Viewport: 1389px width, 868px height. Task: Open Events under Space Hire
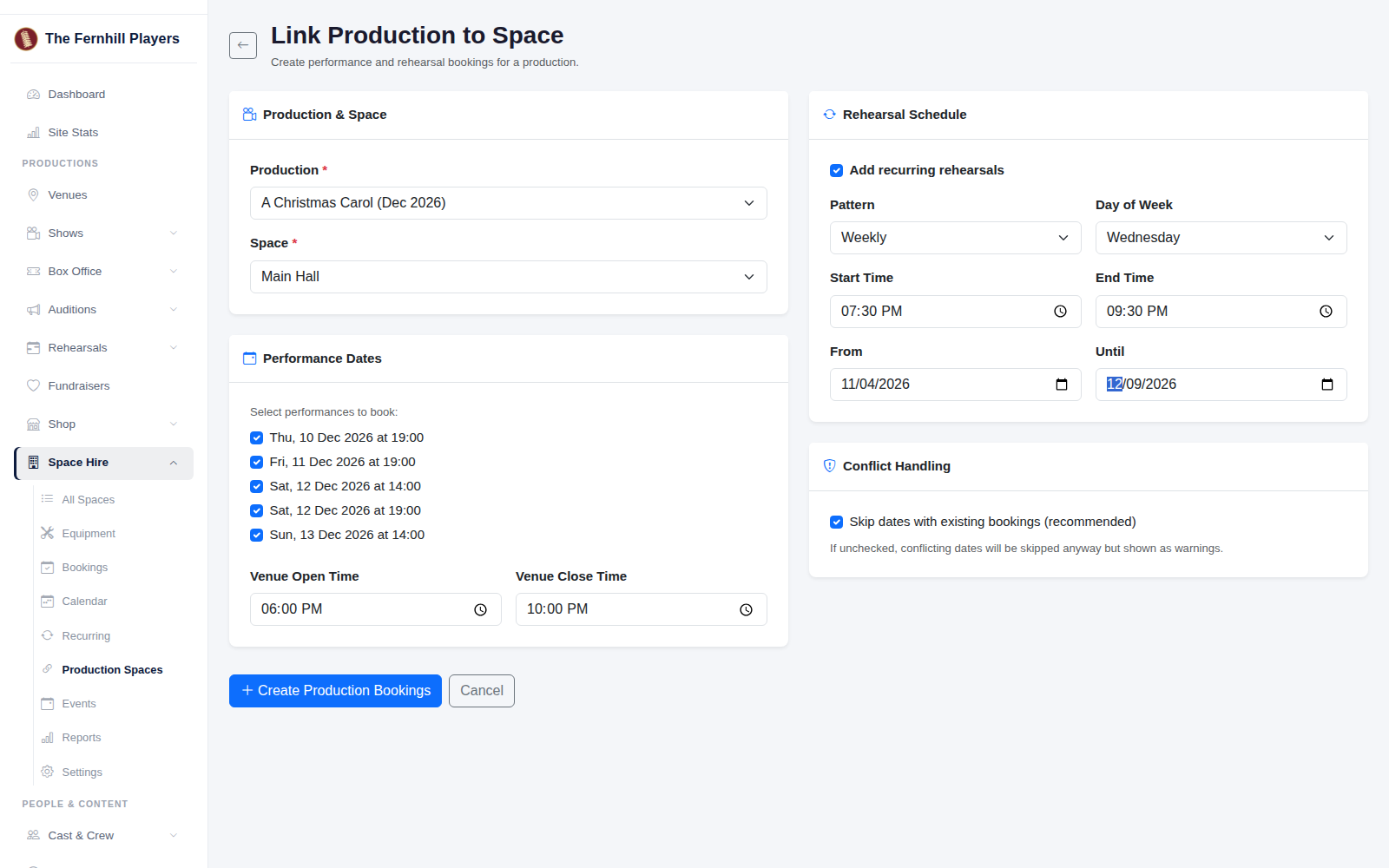coord(79,704)
